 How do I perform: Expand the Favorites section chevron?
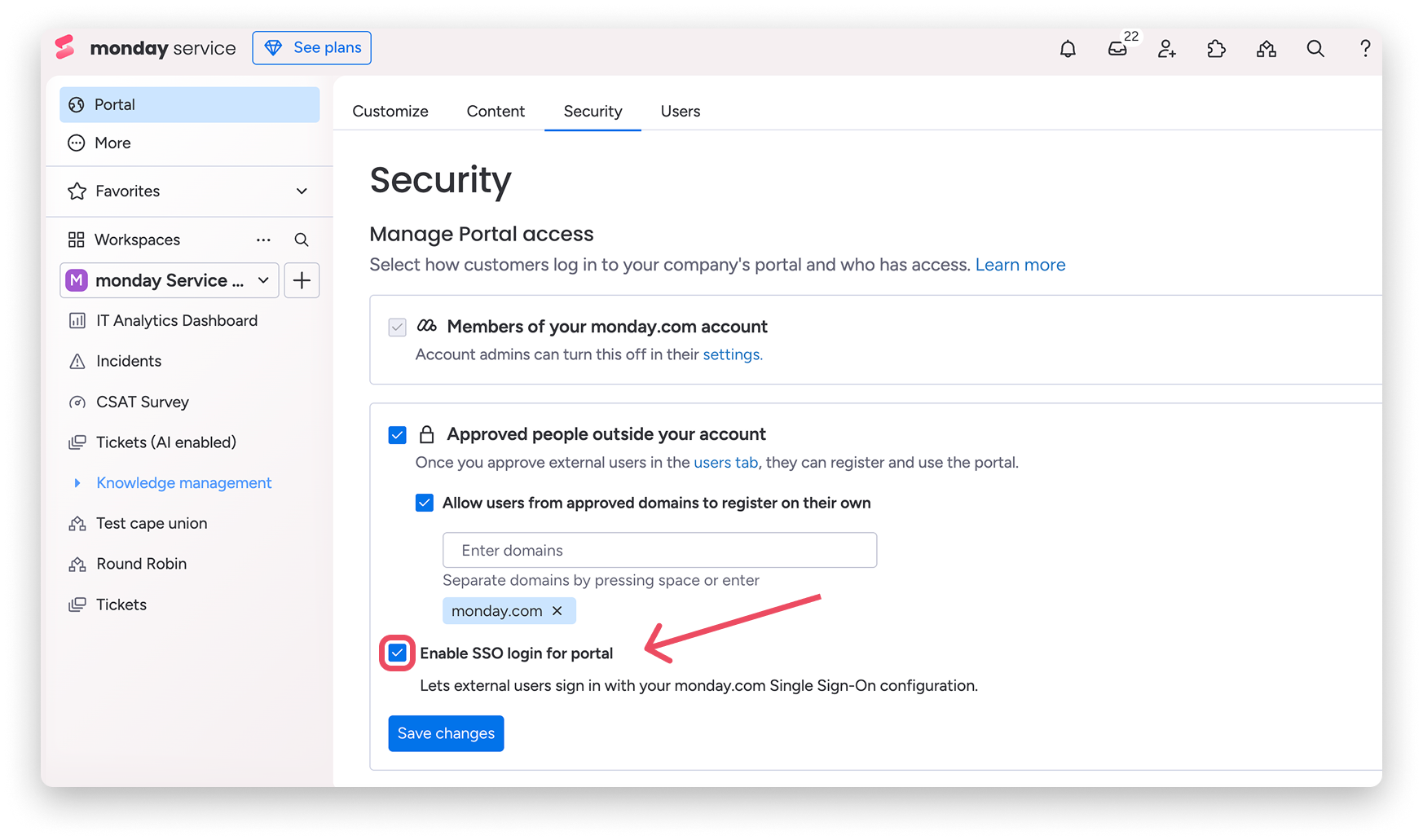302,191
